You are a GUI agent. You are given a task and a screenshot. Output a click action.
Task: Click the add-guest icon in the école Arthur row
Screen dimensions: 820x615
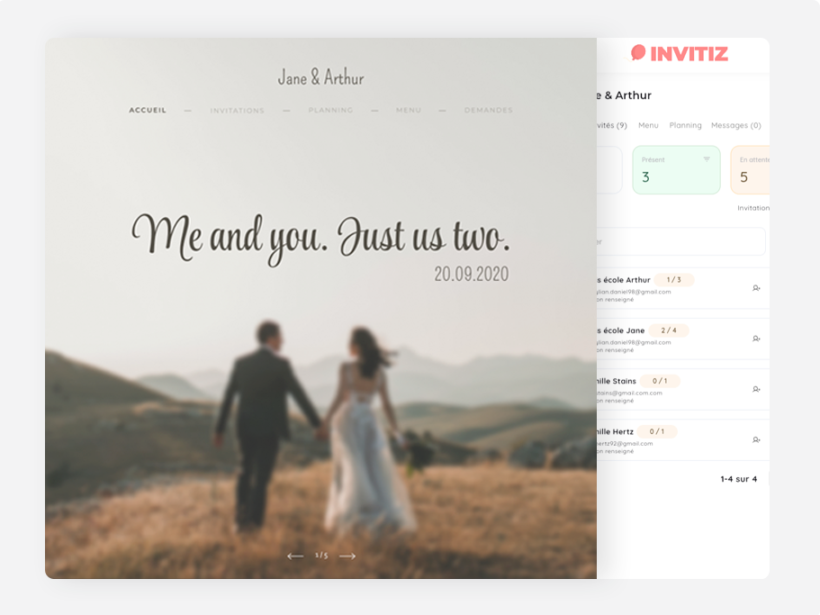(x=756, y=288)
